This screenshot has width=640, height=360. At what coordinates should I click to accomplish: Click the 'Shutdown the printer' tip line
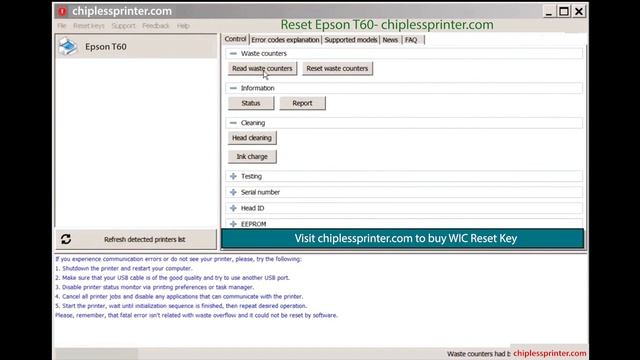click(123, 269)
